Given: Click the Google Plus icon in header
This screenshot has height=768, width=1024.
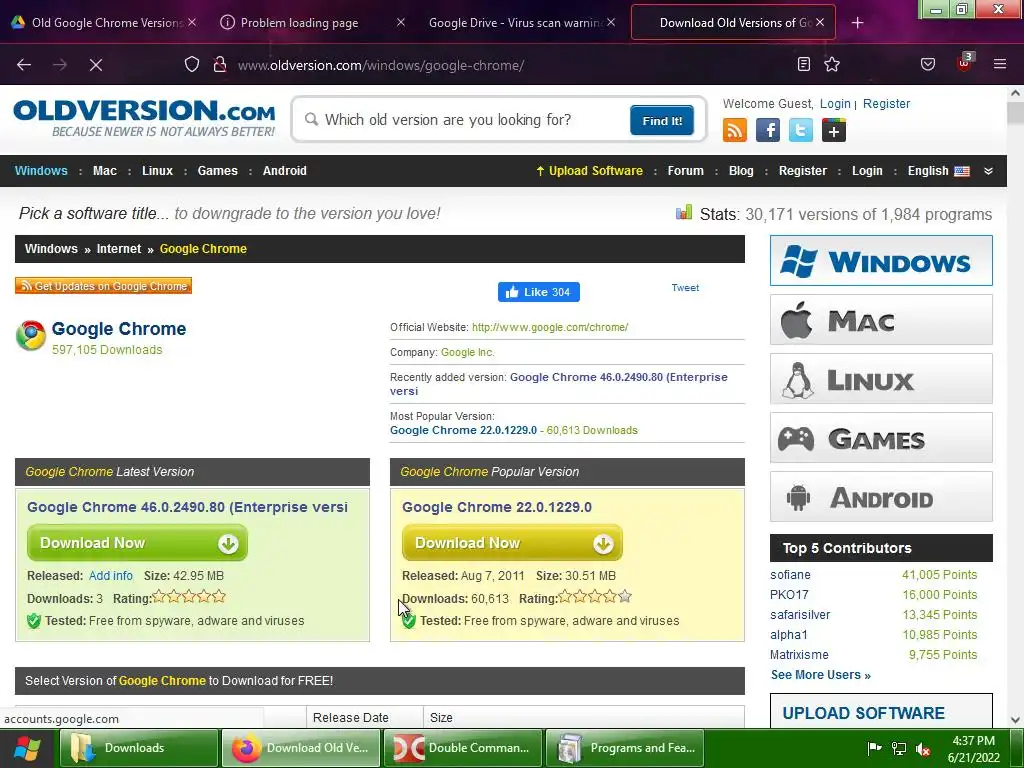Looking at the screenshot, I should point(834,130).
